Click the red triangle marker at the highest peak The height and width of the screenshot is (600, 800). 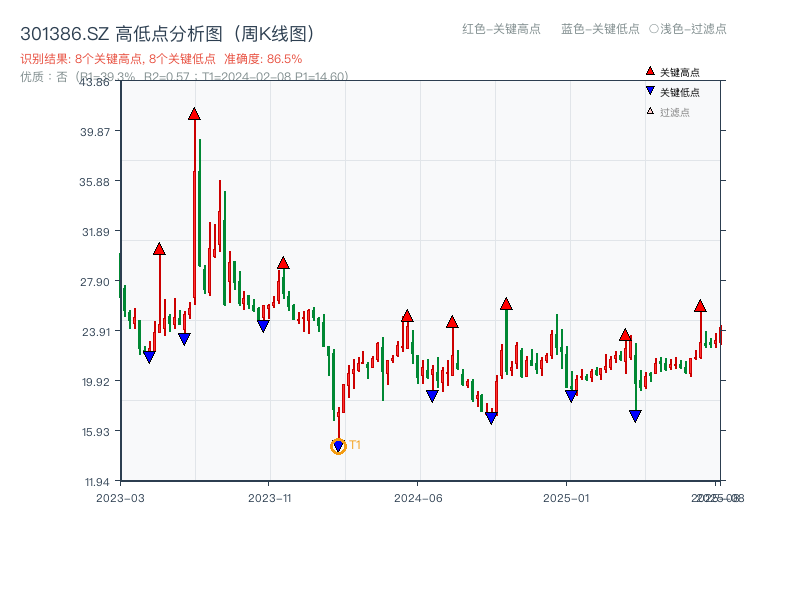(194, 113)
